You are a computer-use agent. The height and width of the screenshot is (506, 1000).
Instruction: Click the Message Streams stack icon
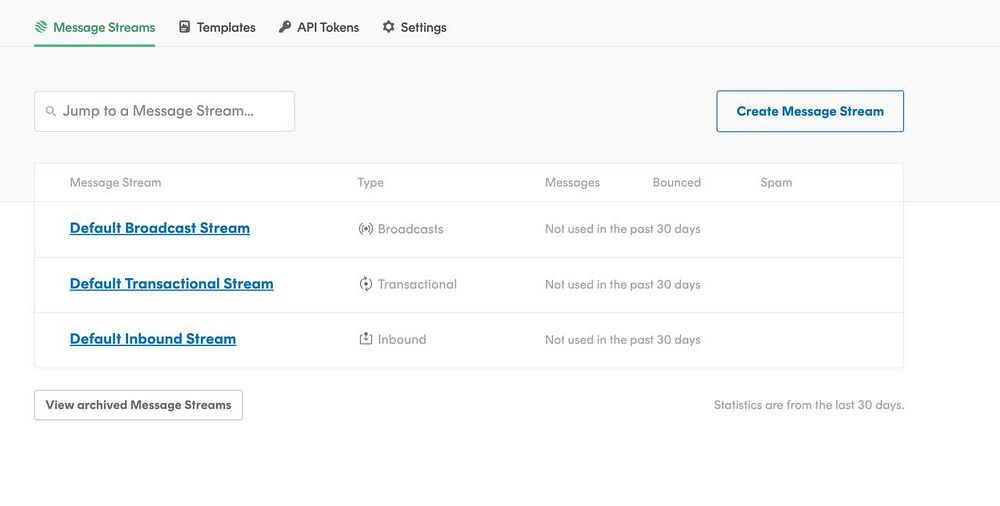(41, 27)
